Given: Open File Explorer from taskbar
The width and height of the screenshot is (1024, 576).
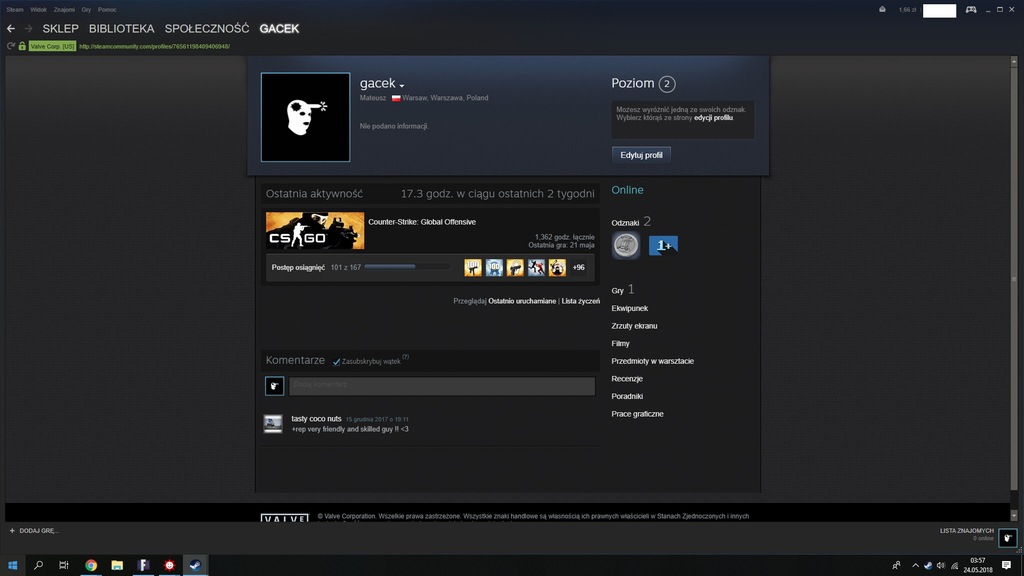Looking at the screenshot, I should [117, 566].
